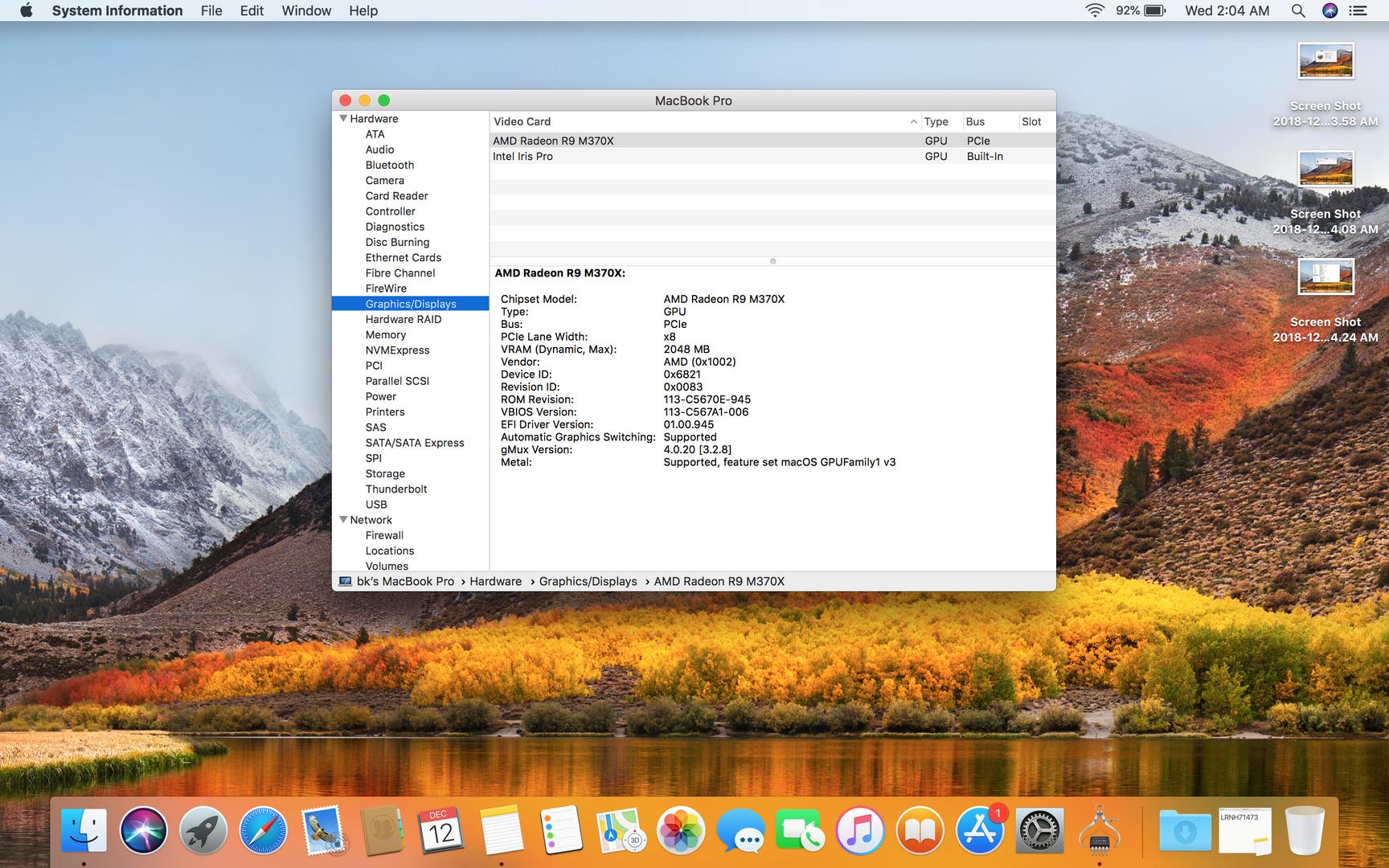This screenshot has width=1389, height=868.
Task: Select Audio in sidebar
Action: tap(379, 149)
